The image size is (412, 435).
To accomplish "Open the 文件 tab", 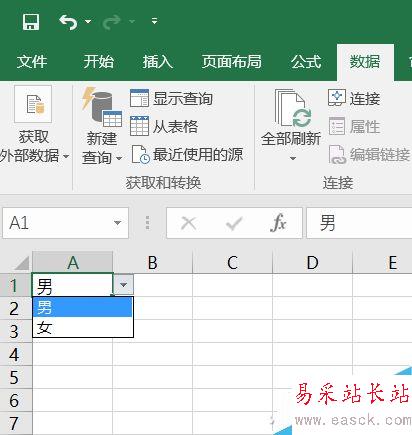I will (x=32, y=62).
